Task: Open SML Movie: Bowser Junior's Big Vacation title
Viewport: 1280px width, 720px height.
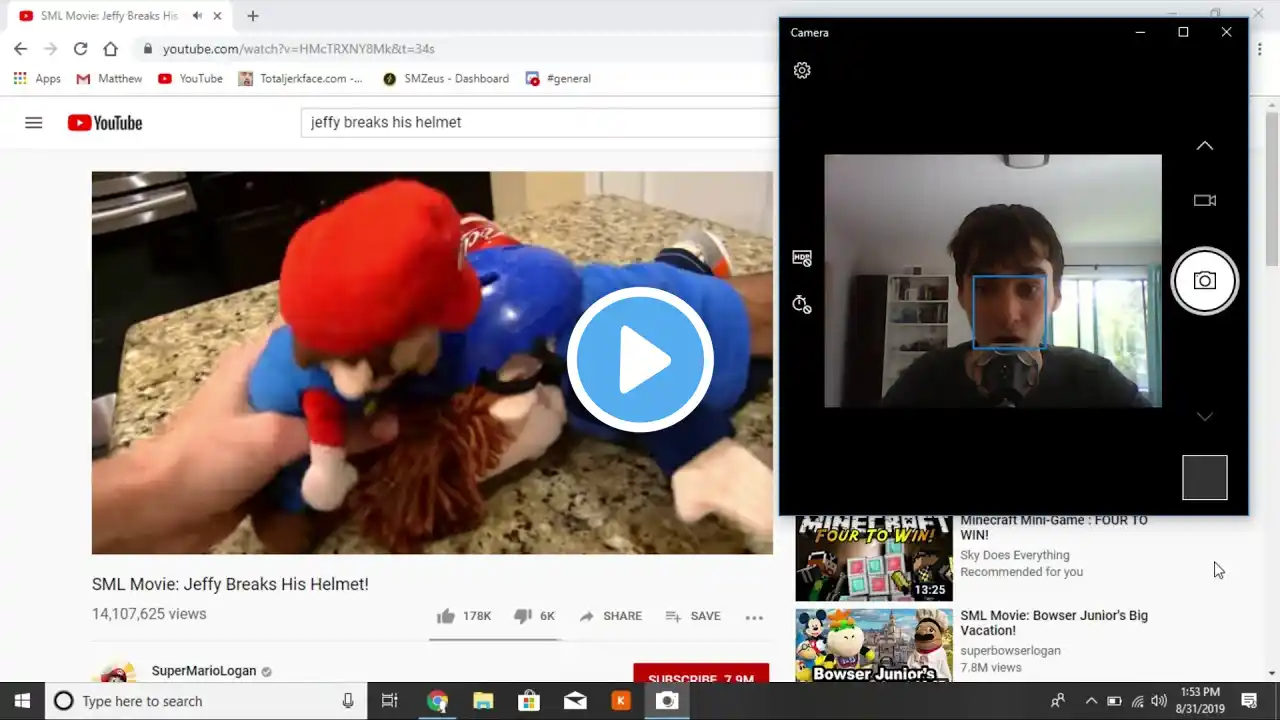Action: pos(1054,623)
